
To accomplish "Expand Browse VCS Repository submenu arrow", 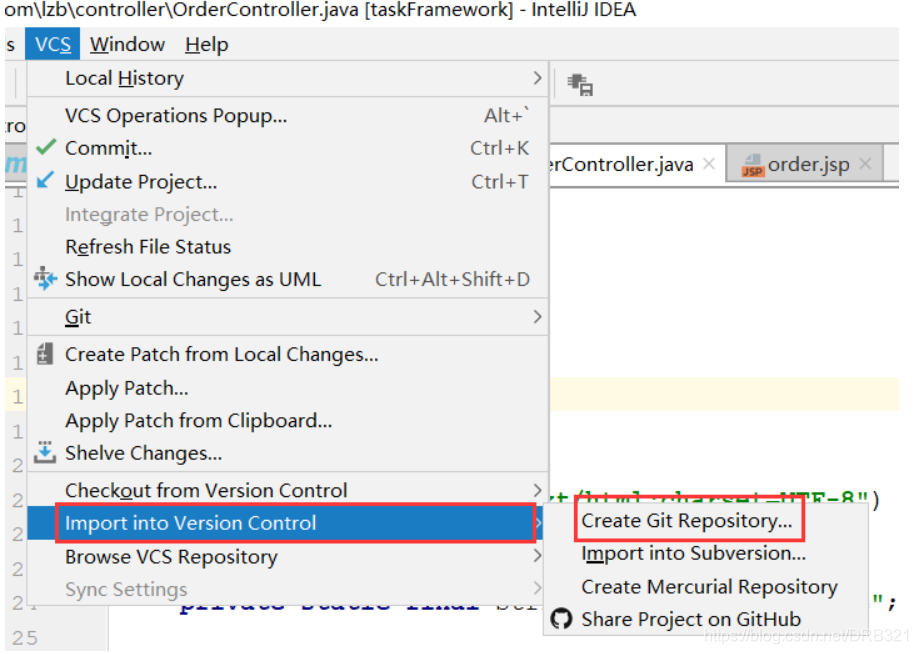I will click(537, 556).
